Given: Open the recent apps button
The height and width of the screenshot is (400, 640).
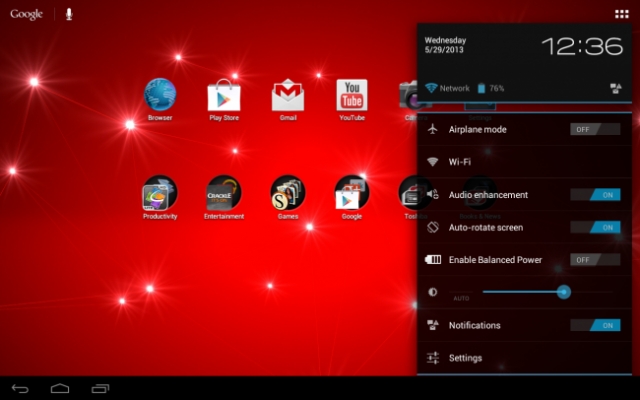Looking at the screenshot, I should (x=100, y=387).
